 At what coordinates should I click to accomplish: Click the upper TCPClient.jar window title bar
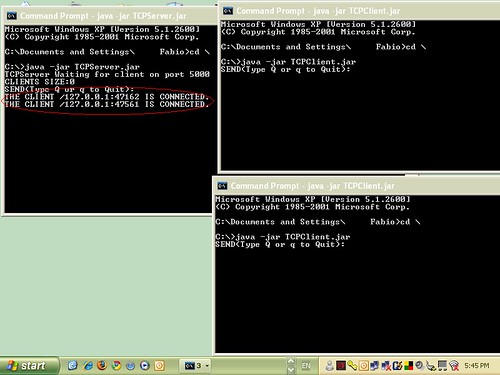[x=360, y=11]
